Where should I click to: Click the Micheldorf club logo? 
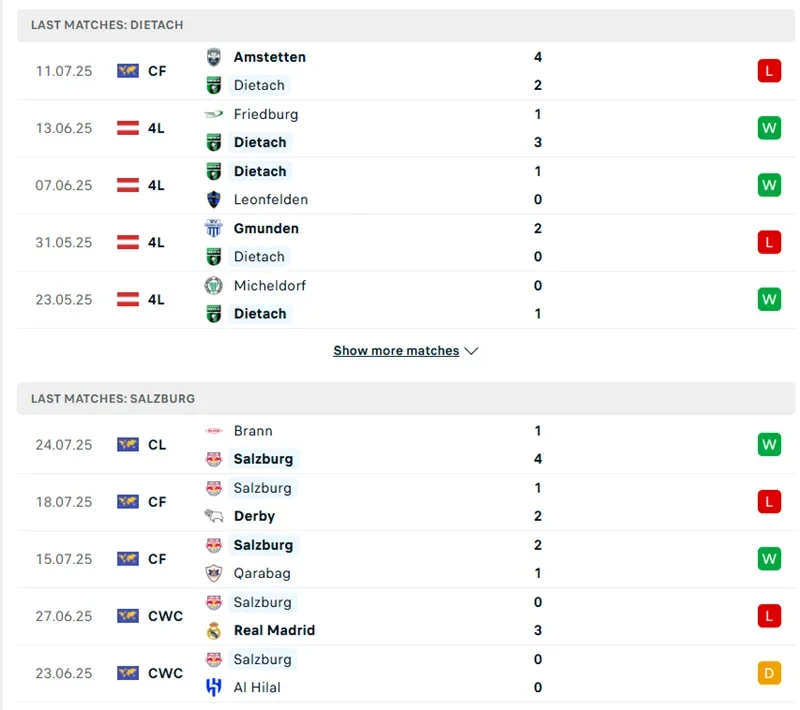[x=213, y=285]
